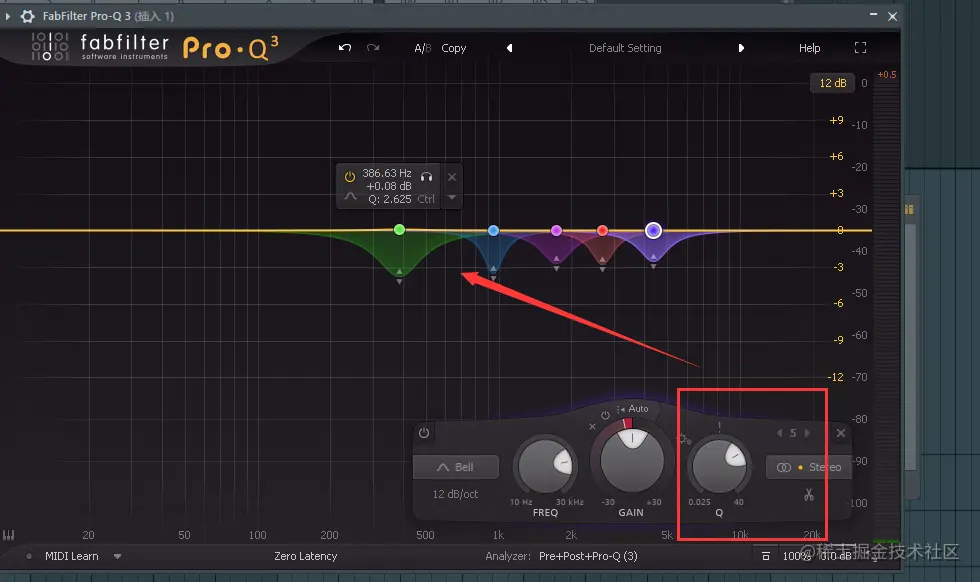Screen dimensions: 980x582
Task: Toggle full screen mode icon
Action: (861, 48)
